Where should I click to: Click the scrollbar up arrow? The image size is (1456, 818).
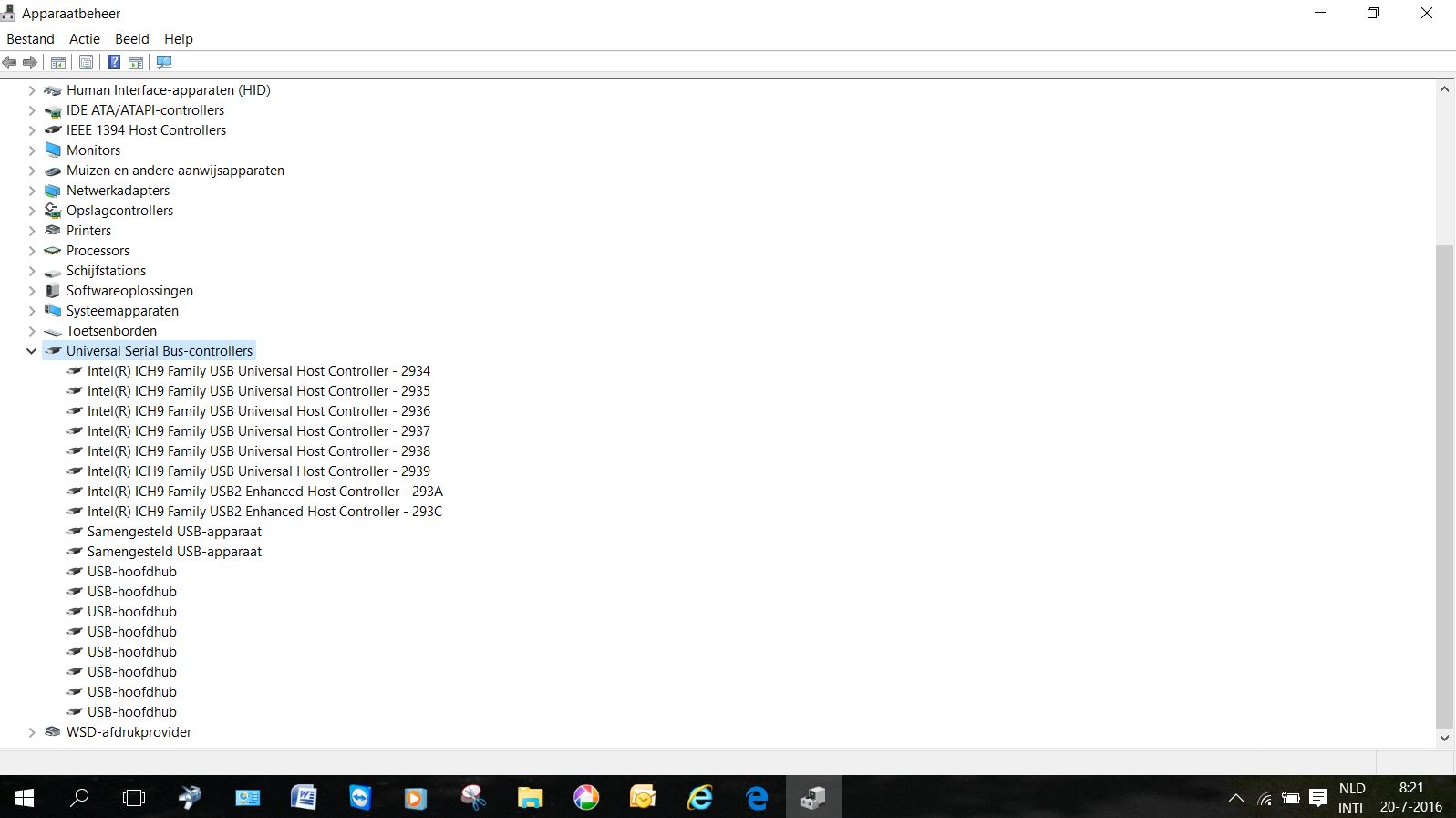coord(1444,89)
